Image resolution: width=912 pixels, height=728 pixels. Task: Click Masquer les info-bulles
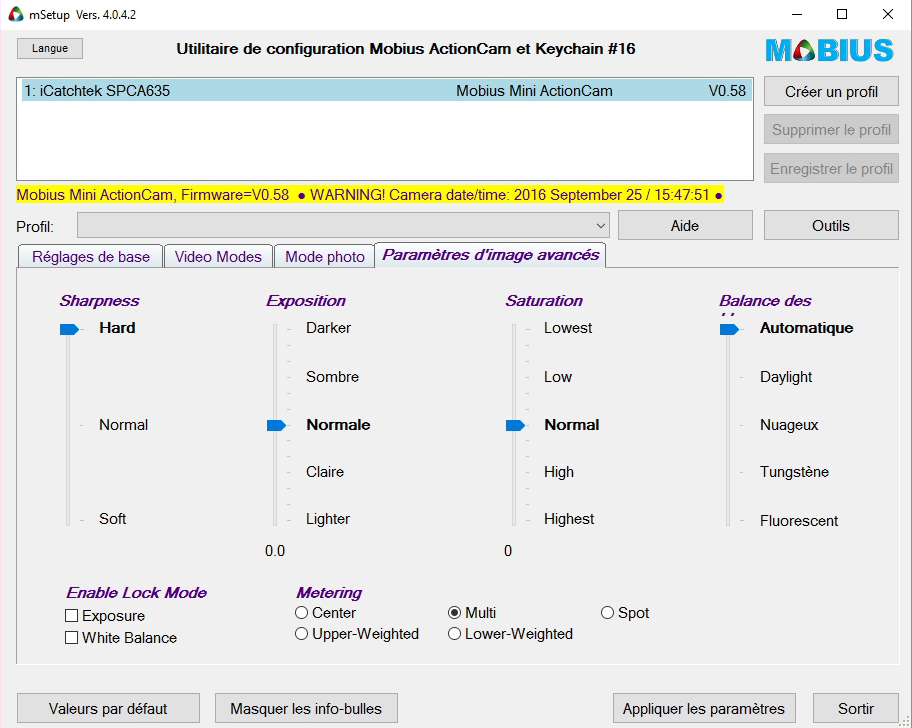306,708
